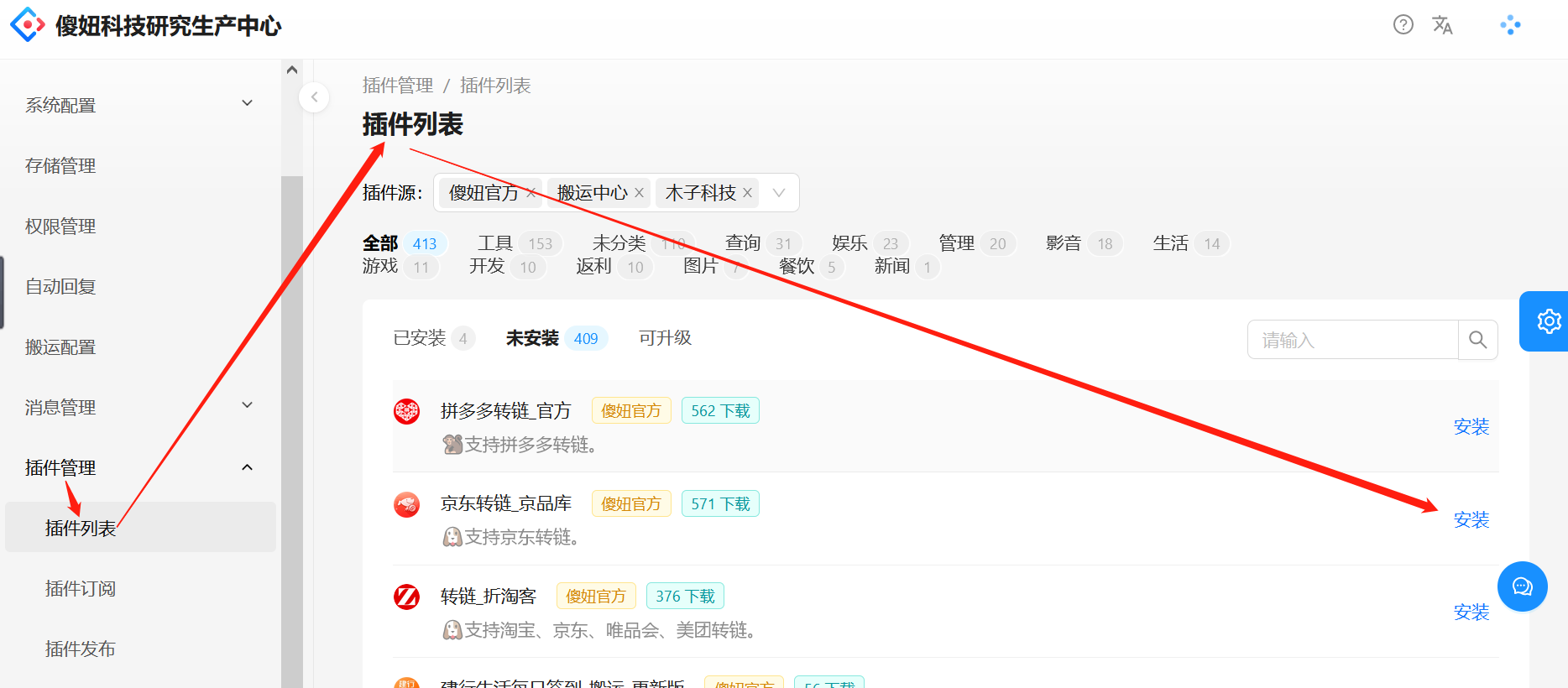
Task: Click the 拼多多转链_官方 plugin icon
Action: point(407,412)
